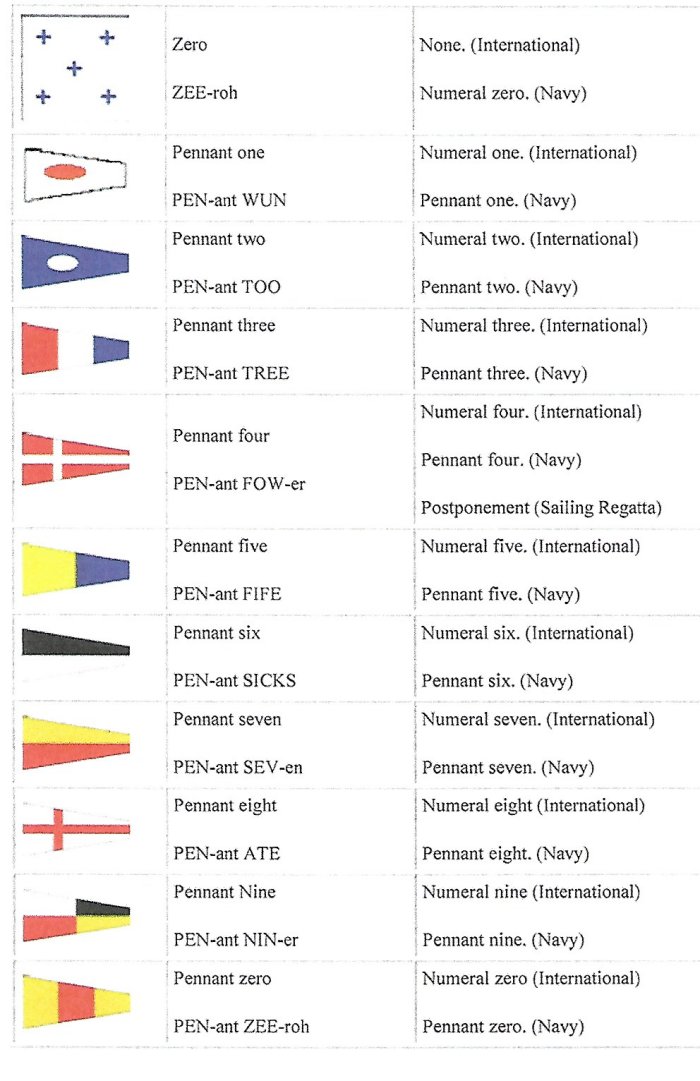Select 'PEN-ant NIN-er' pronunciation
The image size is (700, 1081).
pos(236,940)
